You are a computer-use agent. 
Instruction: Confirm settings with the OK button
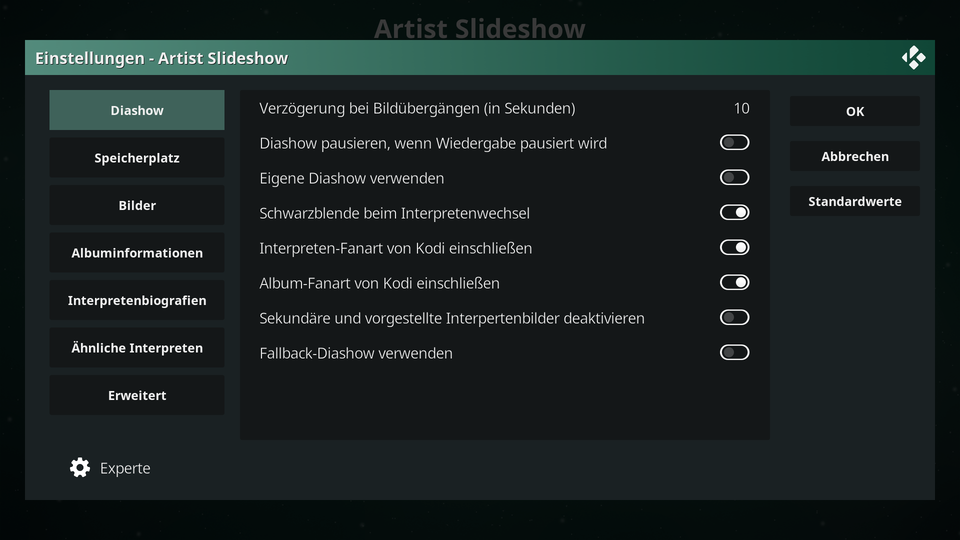pos(855,111)
